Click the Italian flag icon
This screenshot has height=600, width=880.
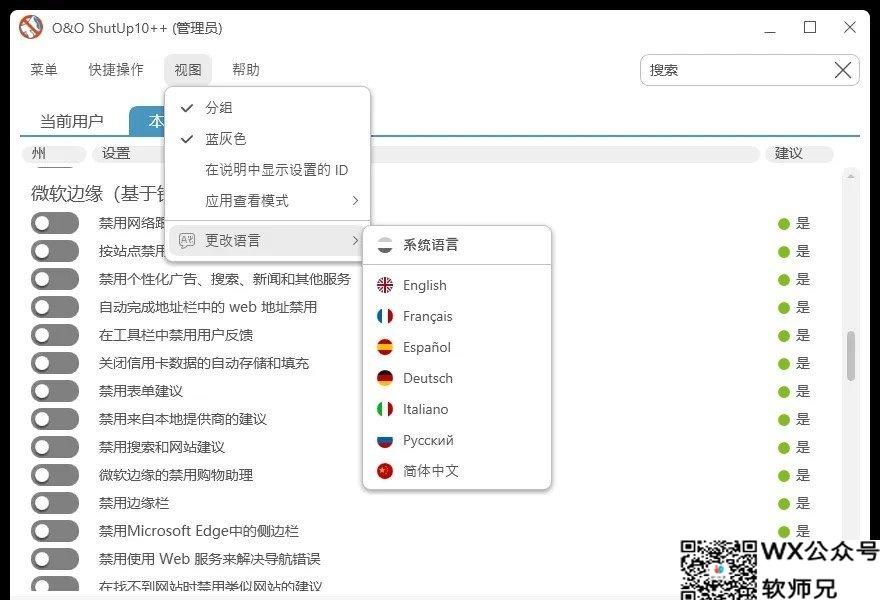385,409
